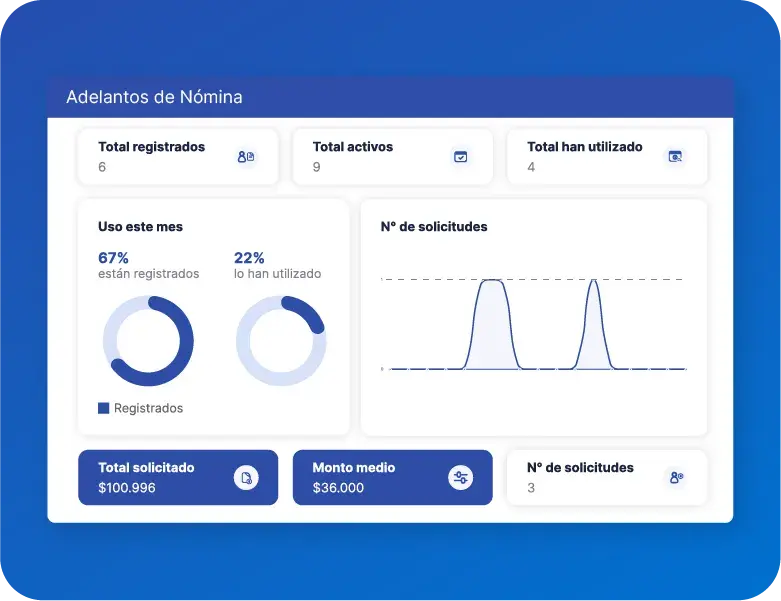This screenshot has width=781, height=601.
Task: Open the Total activos card
Action: pyautogui.click(x=392, y=157)
